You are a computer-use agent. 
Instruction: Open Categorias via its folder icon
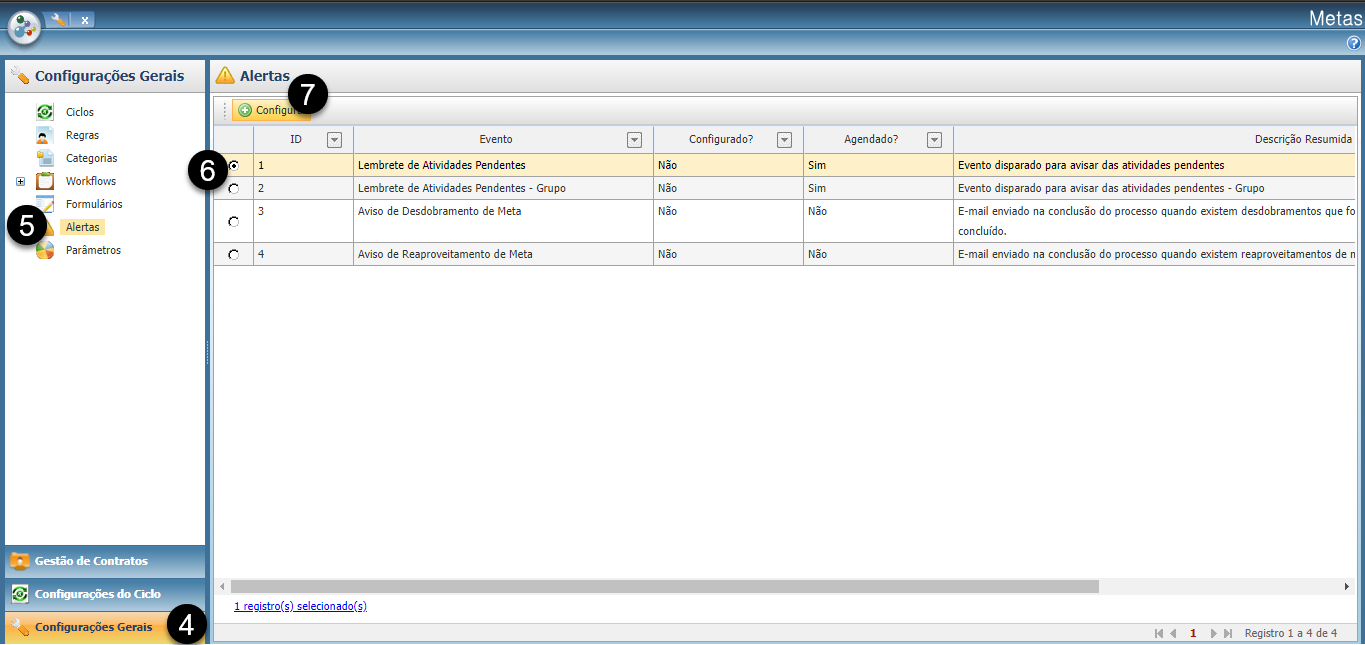(45, 158)
